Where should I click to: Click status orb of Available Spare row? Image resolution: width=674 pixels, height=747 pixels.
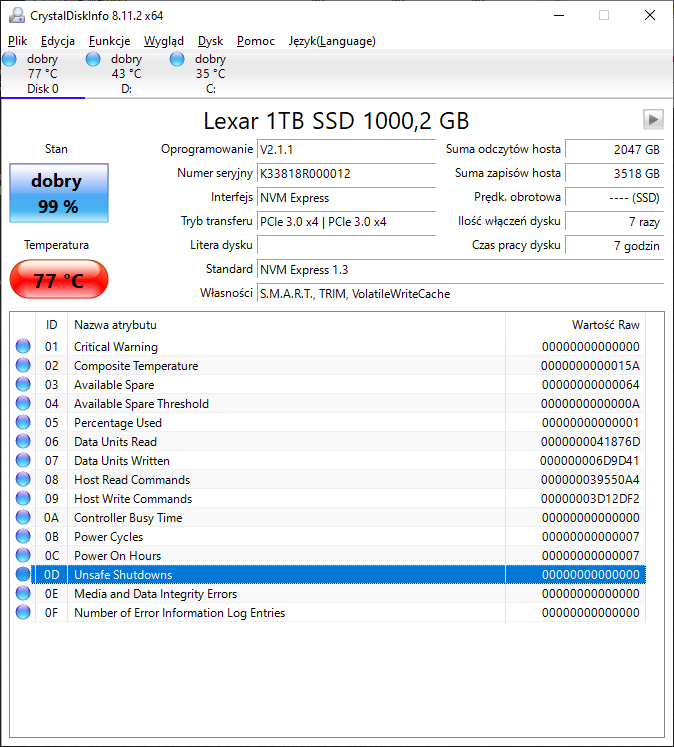click(23, 384)
